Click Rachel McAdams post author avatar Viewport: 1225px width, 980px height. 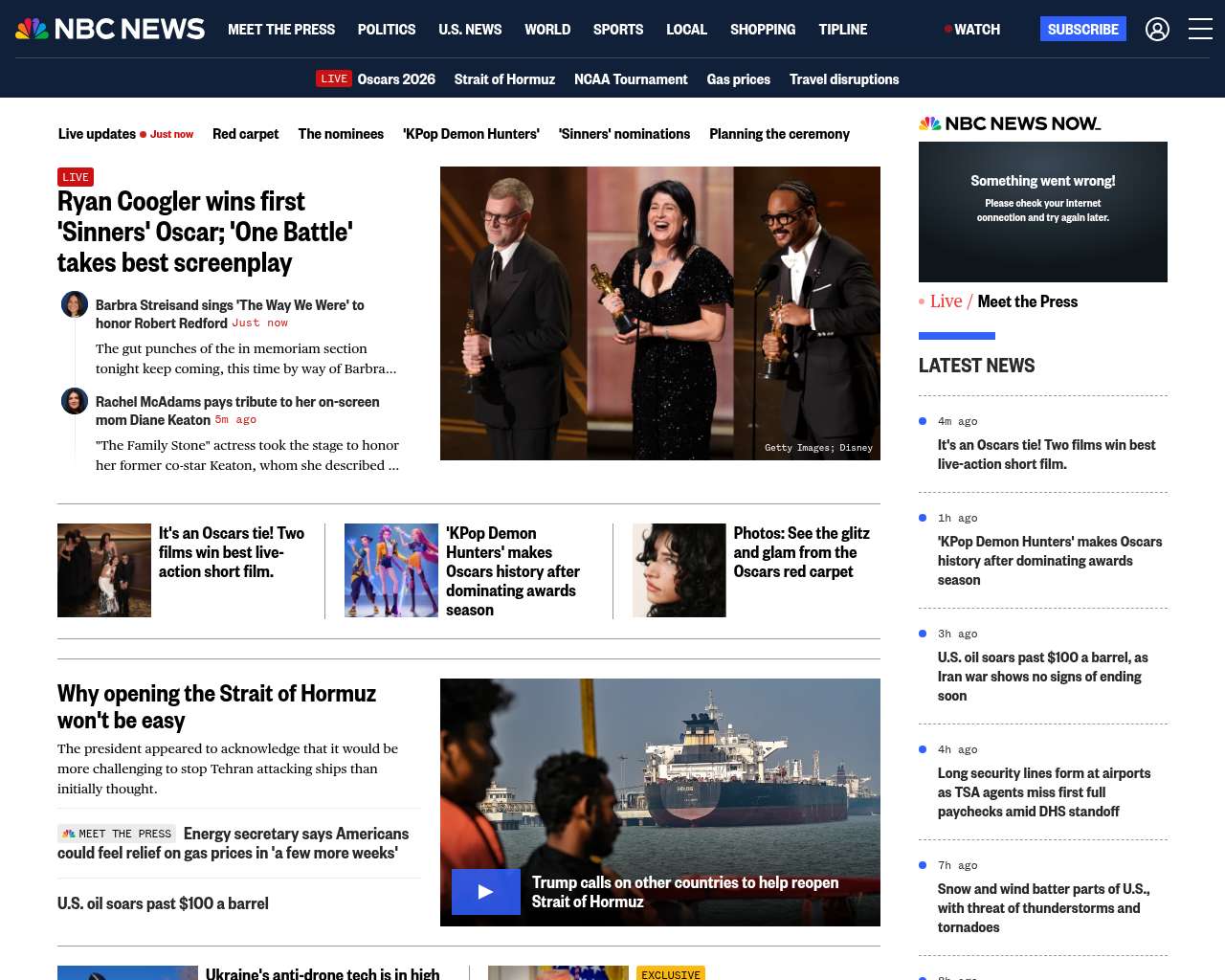click(75, 401)
